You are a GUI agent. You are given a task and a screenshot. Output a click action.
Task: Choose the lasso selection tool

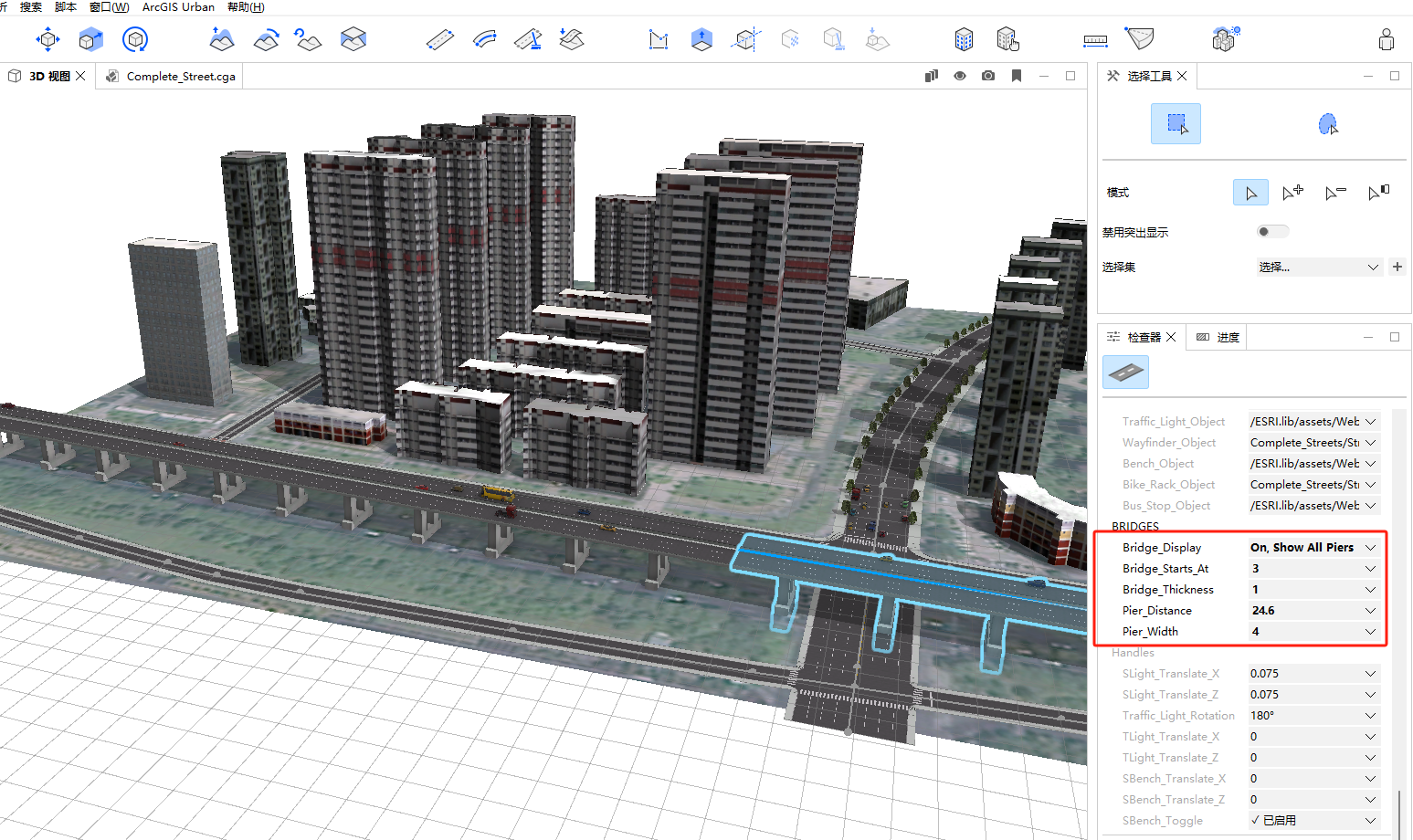point(1328,124)
